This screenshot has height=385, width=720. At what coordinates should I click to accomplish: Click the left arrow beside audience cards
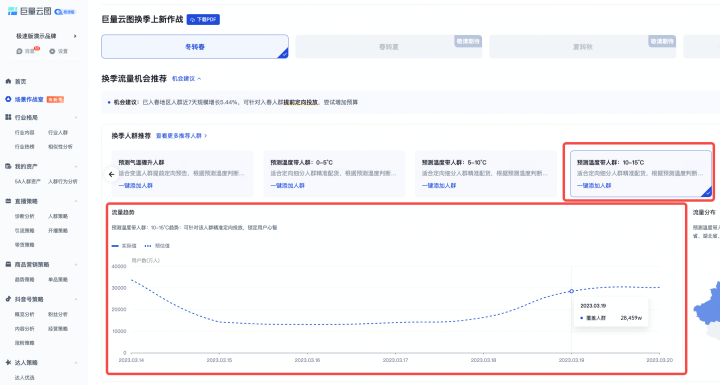(x=111, y=175)
